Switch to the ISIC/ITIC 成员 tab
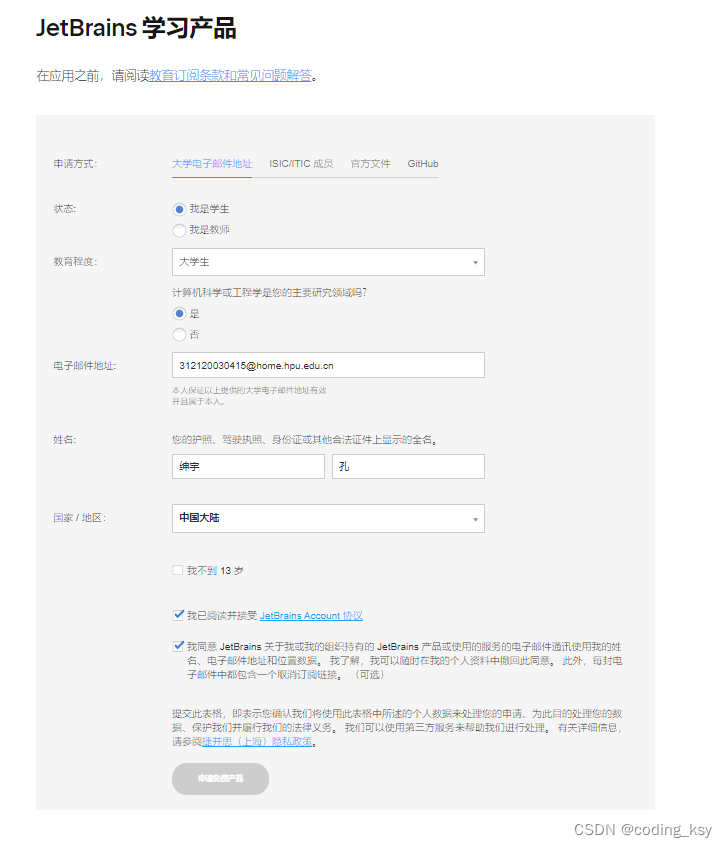This screenshot has height=848, width=727. [301, 164]
